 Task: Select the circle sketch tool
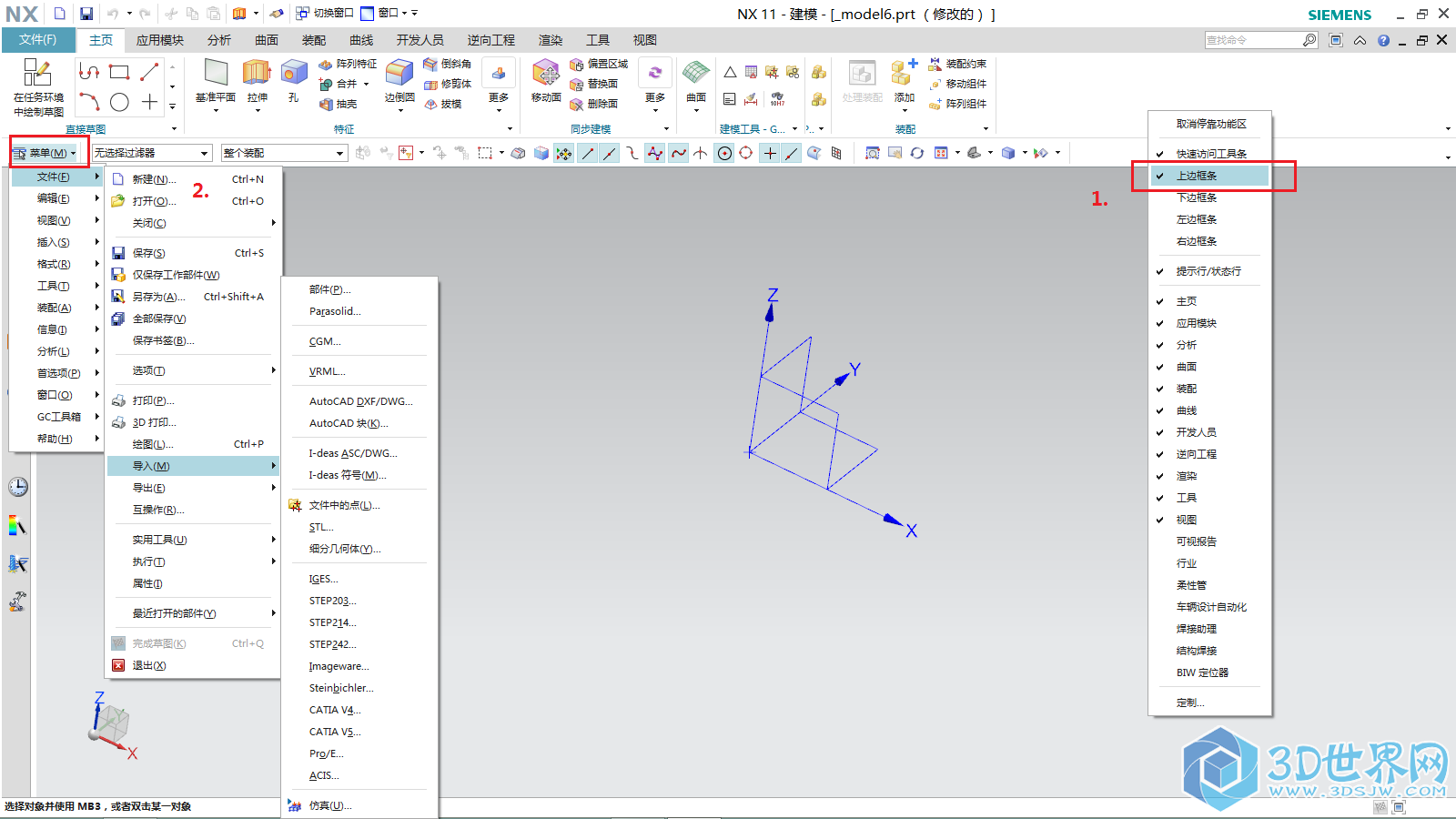tap(119, 102)
